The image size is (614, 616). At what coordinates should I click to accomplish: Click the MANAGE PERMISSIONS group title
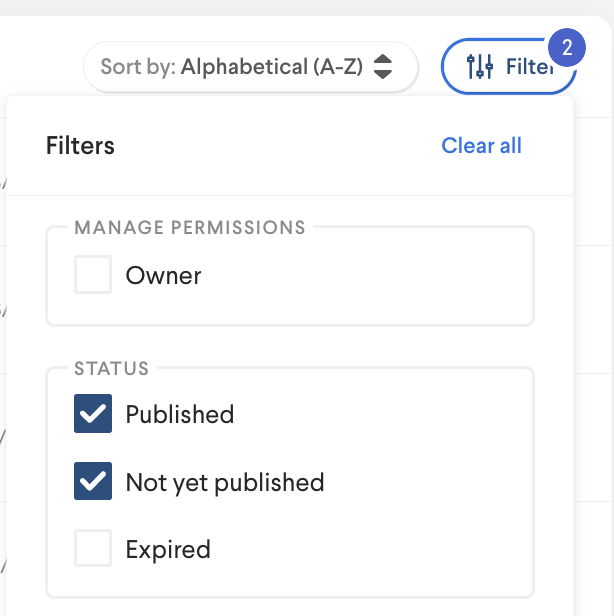[x=190, y=227]
